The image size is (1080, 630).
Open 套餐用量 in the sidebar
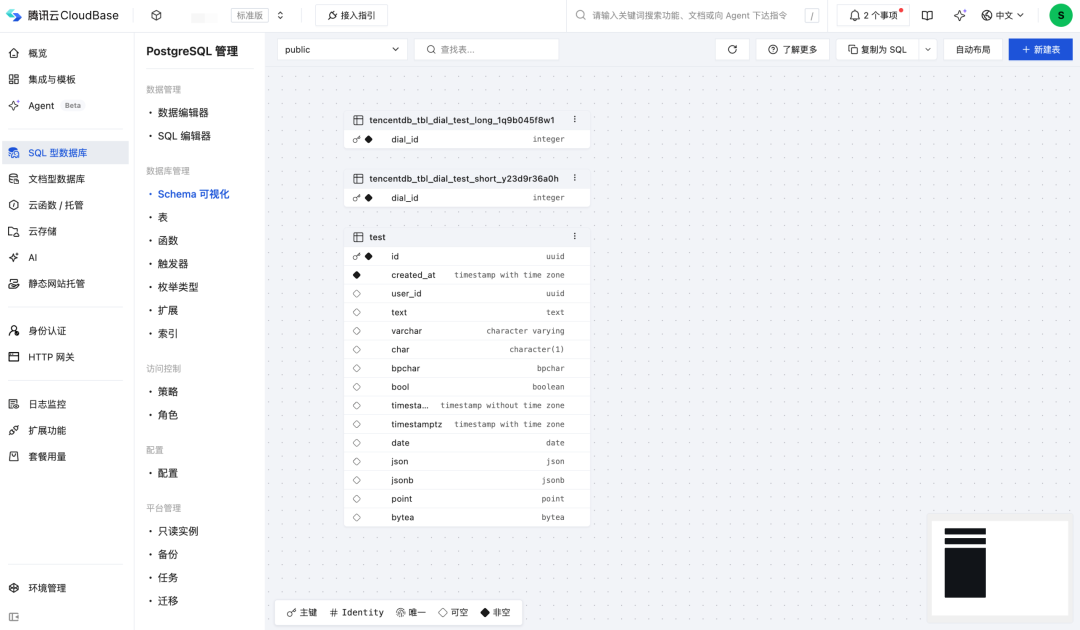click(65, 456)
